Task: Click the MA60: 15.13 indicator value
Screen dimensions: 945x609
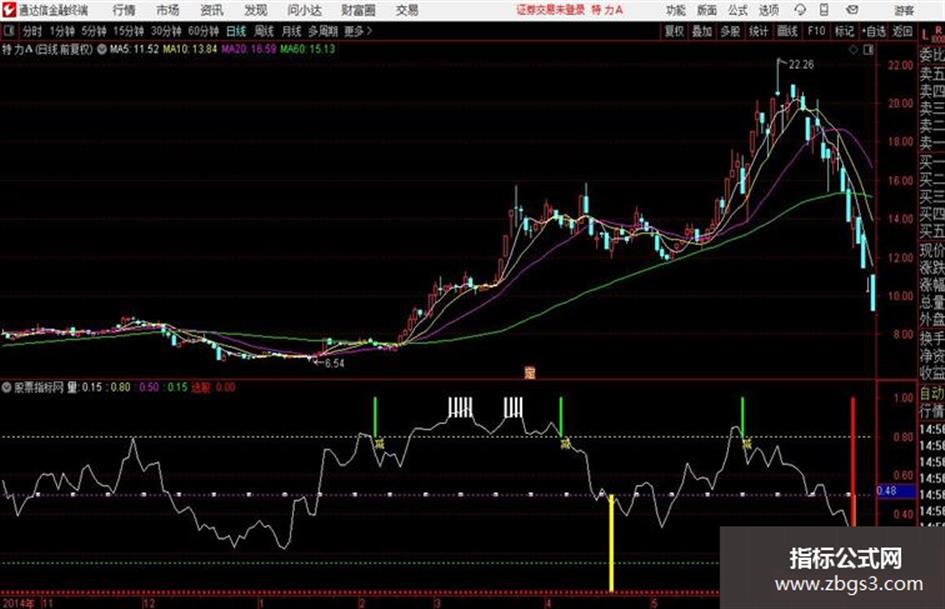Action: coord(307,49)
